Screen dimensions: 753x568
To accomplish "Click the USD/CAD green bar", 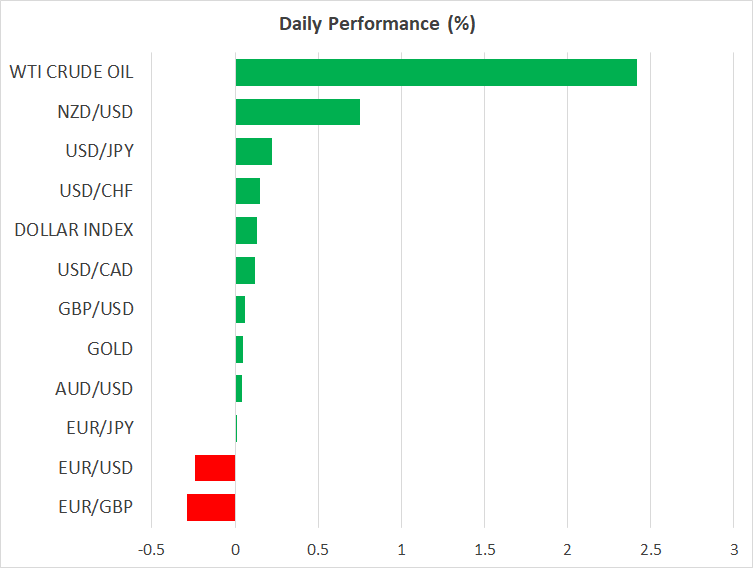I will [x=245, y=270].
